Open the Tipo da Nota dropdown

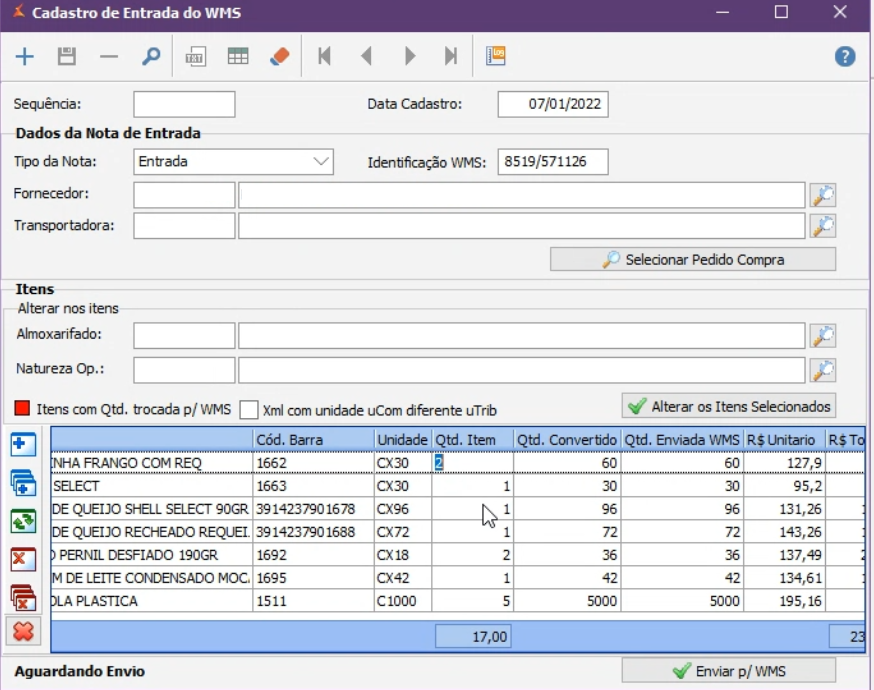coord(320,161)
